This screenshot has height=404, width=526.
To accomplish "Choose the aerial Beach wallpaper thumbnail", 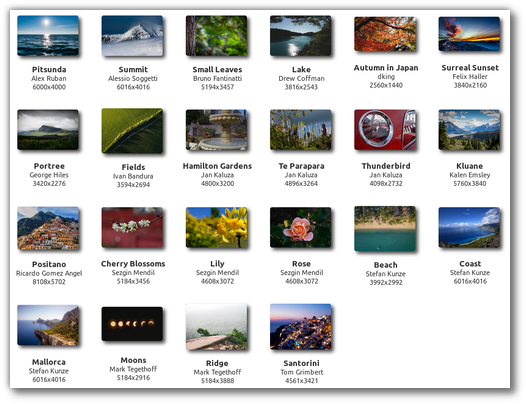I will tap(385, 229).
